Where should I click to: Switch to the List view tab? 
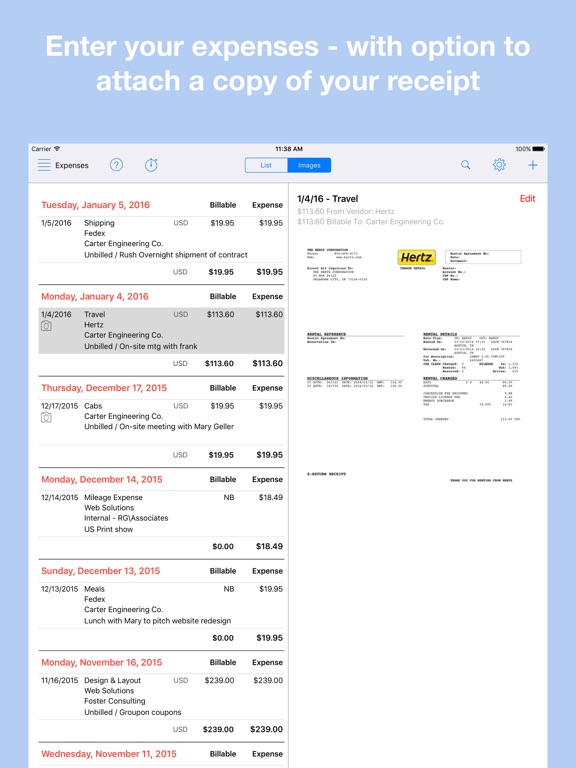point(266,165)
